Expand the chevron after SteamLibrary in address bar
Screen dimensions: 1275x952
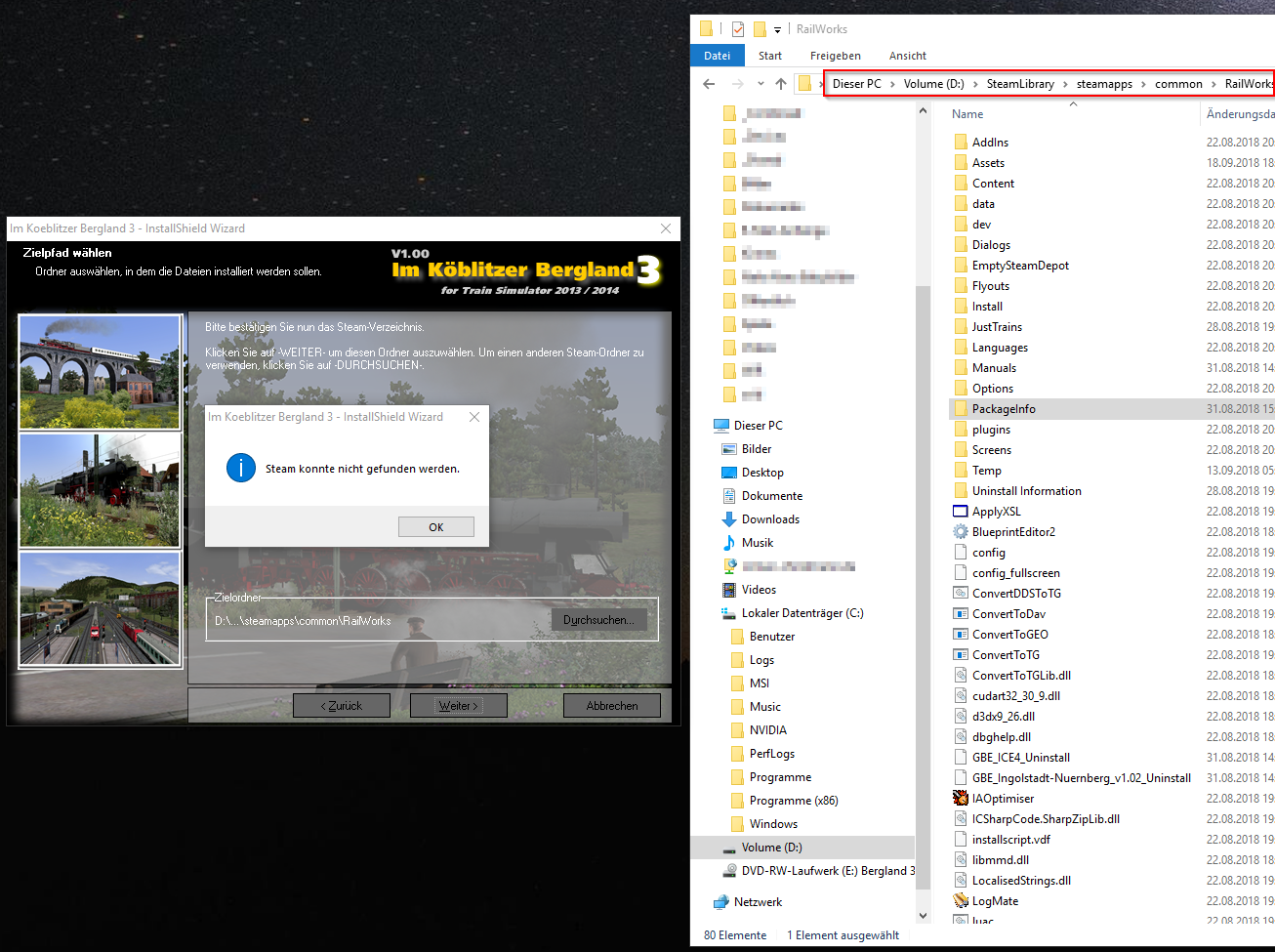point(1065,84)
